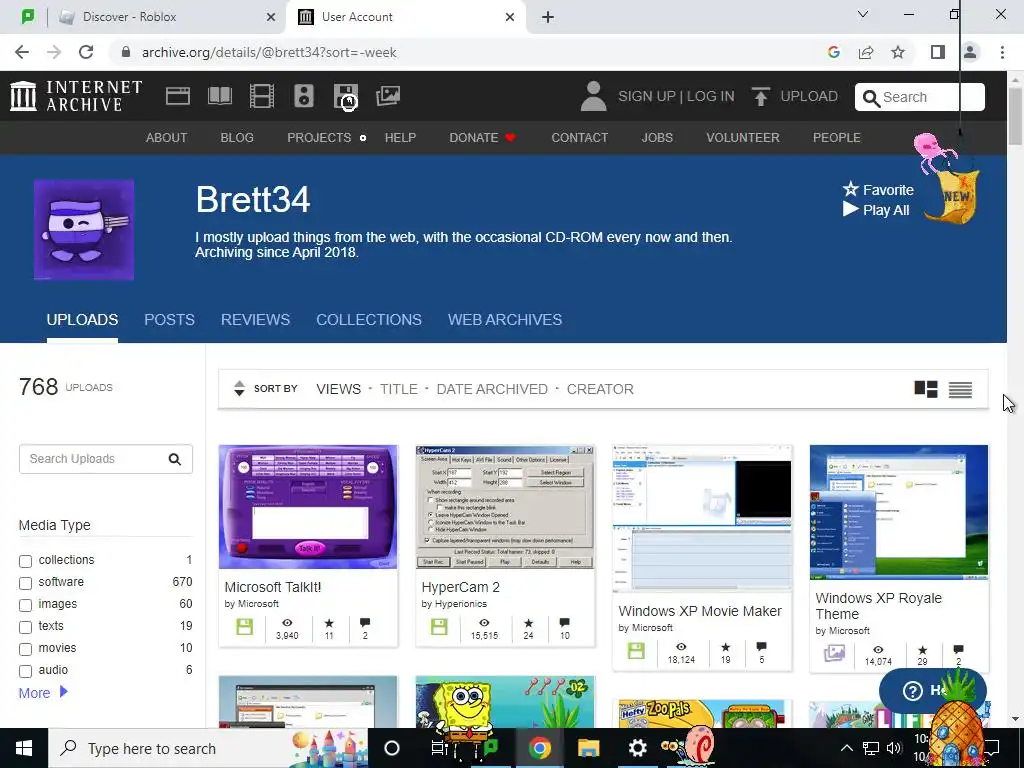Click the user avatar silhouette icon
1024x768 pixels.
point(594,96)
